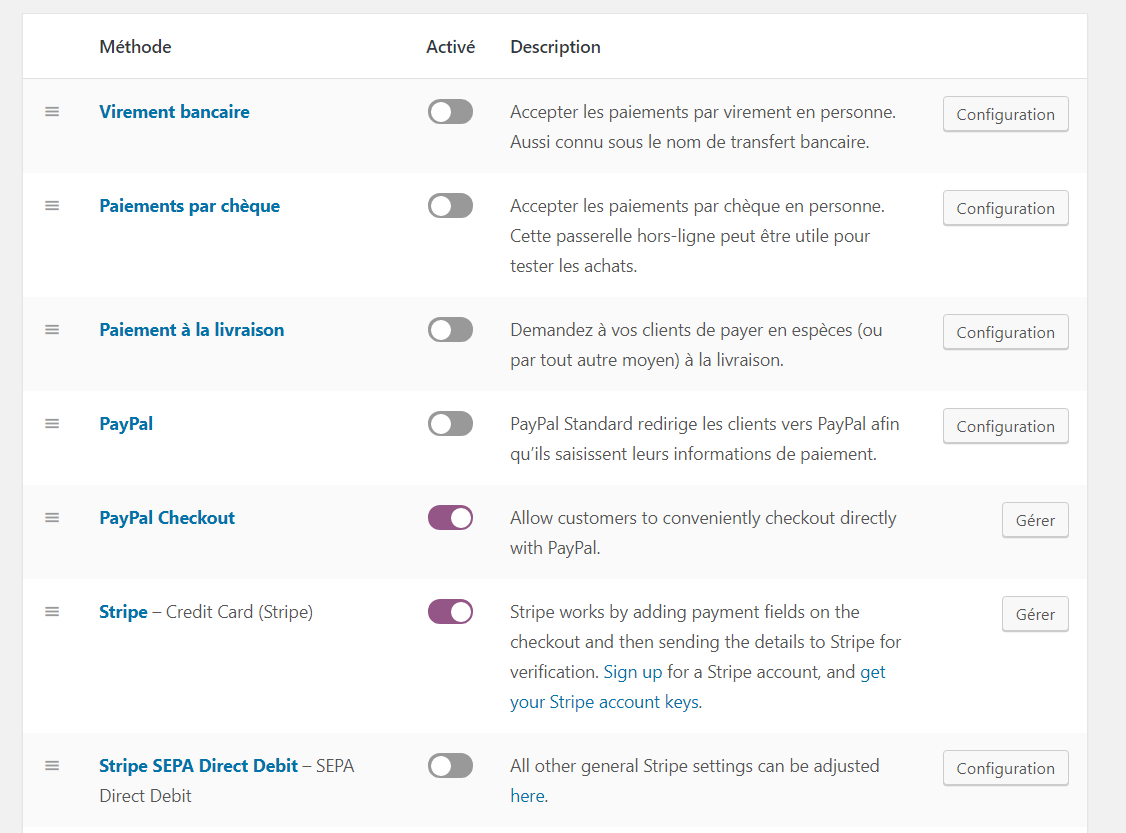Open the Stripe SEPA Direct Debit link
This screenshot has height=833, width=1126.
(198, 766)
